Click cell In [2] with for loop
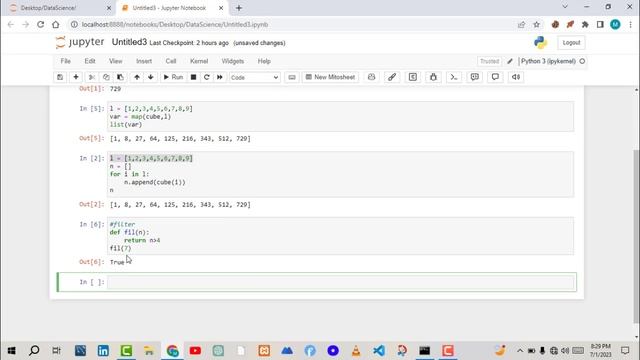 (x=340, y=174)
